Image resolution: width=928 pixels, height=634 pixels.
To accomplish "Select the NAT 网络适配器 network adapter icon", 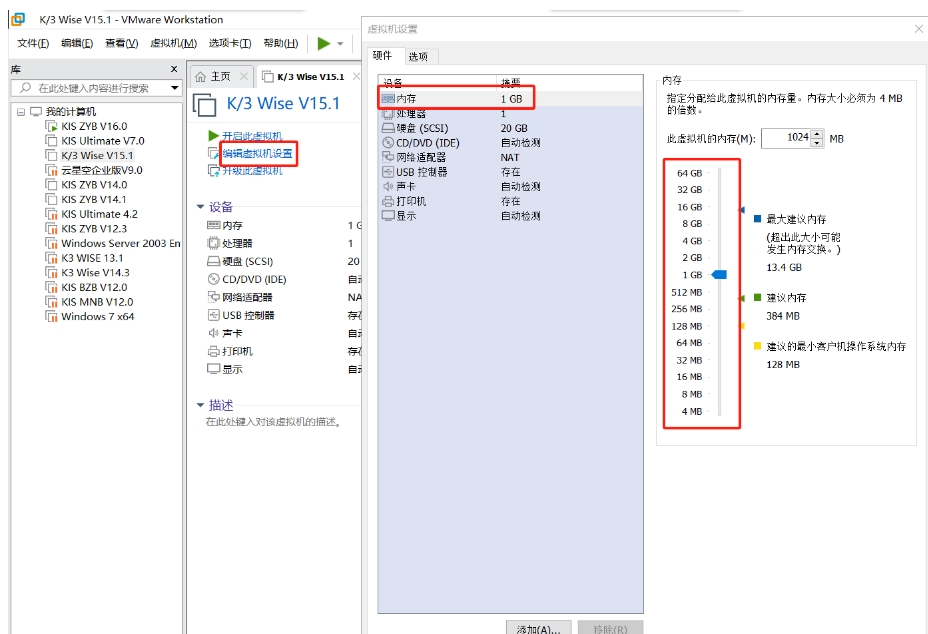I will coord(386,157).
